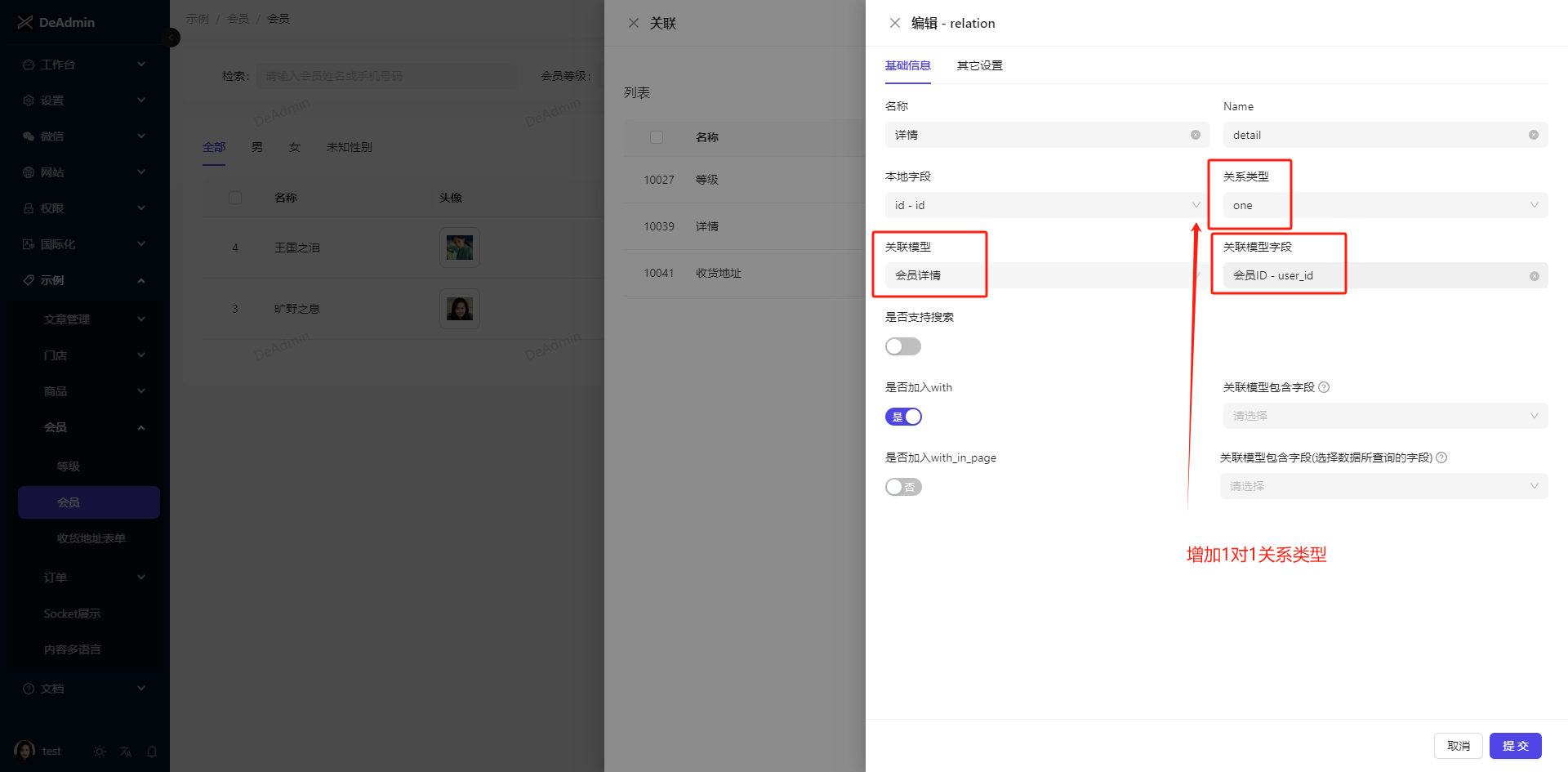Toggle the 是否支持搜索 switch
The width and height of the screenshot is (1568, 772).
903,346
